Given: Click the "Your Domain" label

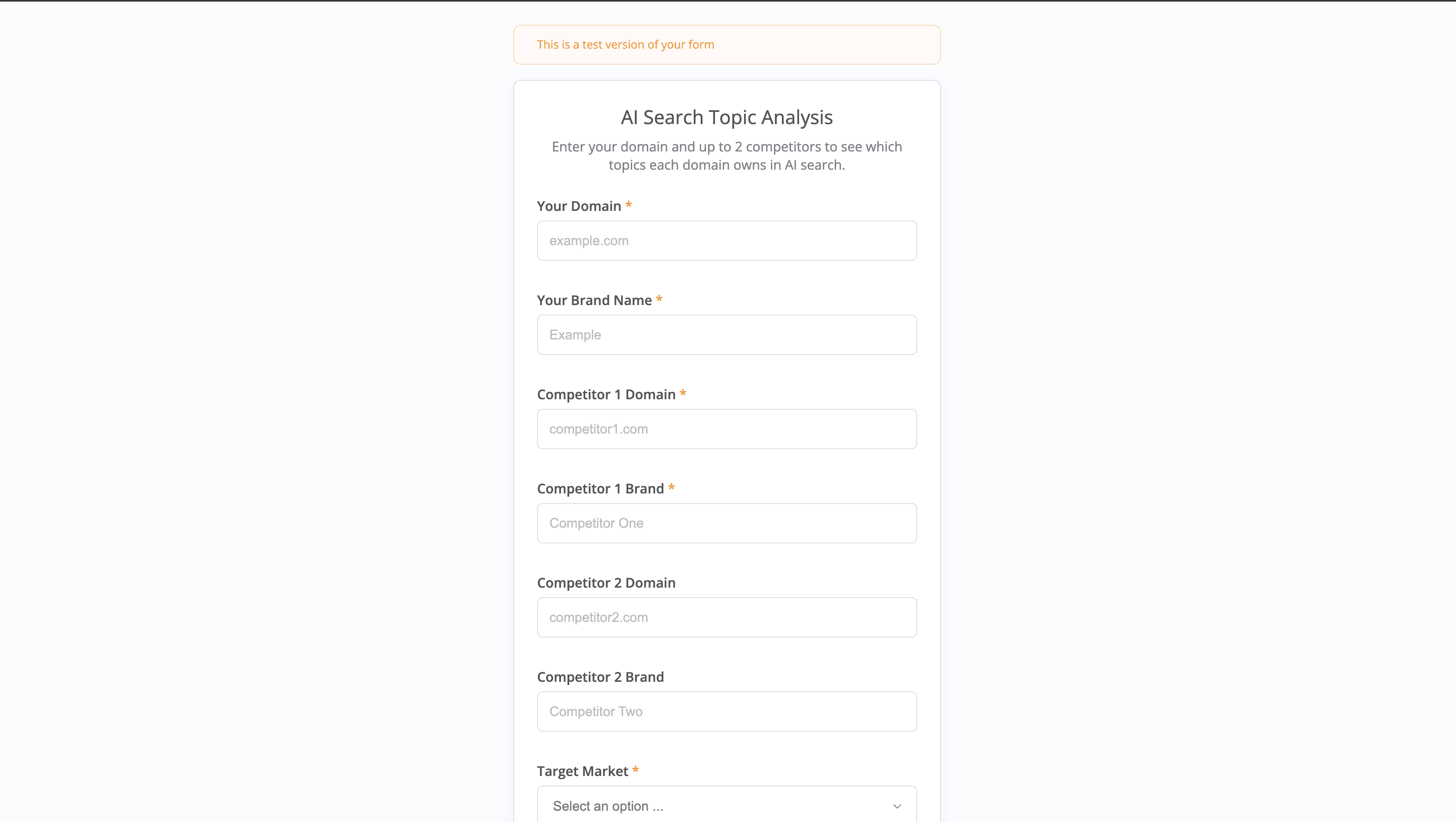Looking at the screenshot, I should [x=579, y=206].
